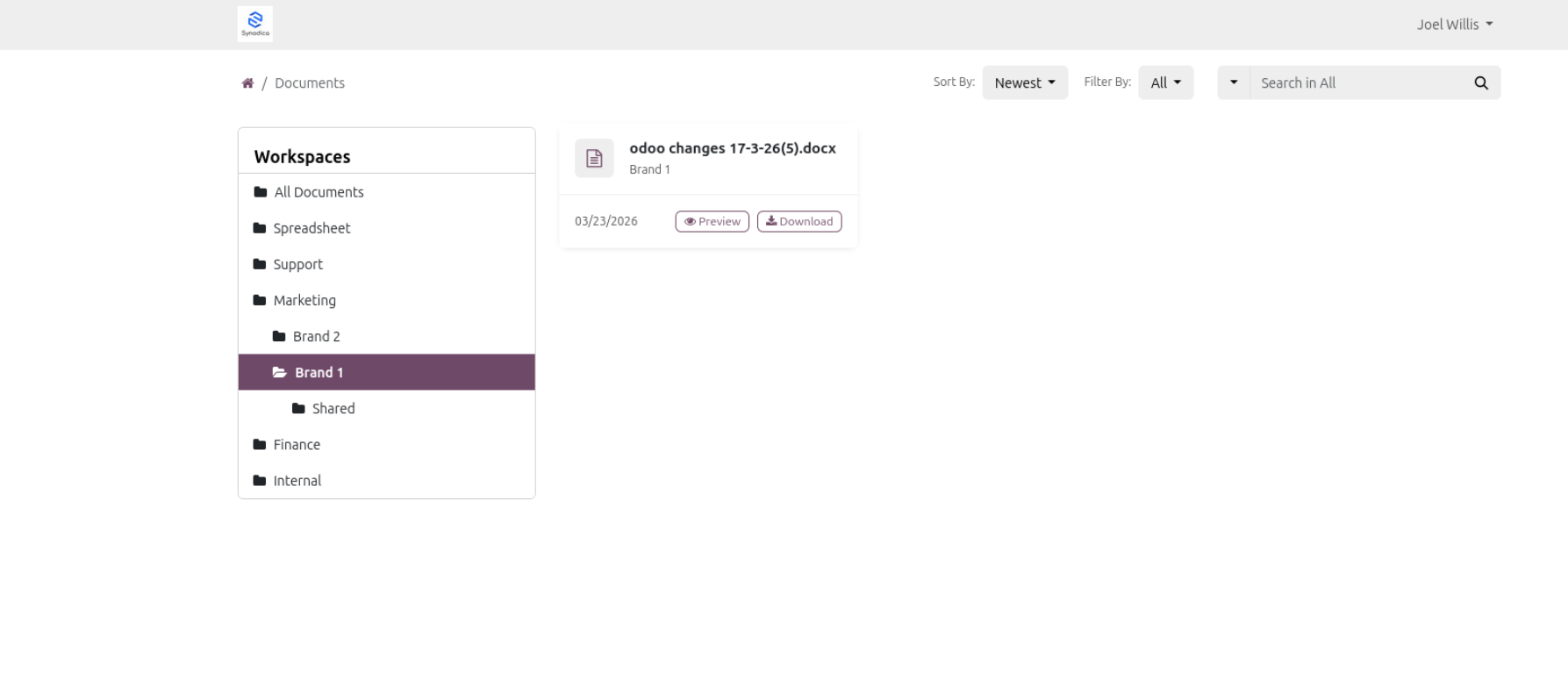The width and height of the screenshot is (1568, 694).
Task: Click the 03/23/2026 date on card
Action: pos(606,221)
